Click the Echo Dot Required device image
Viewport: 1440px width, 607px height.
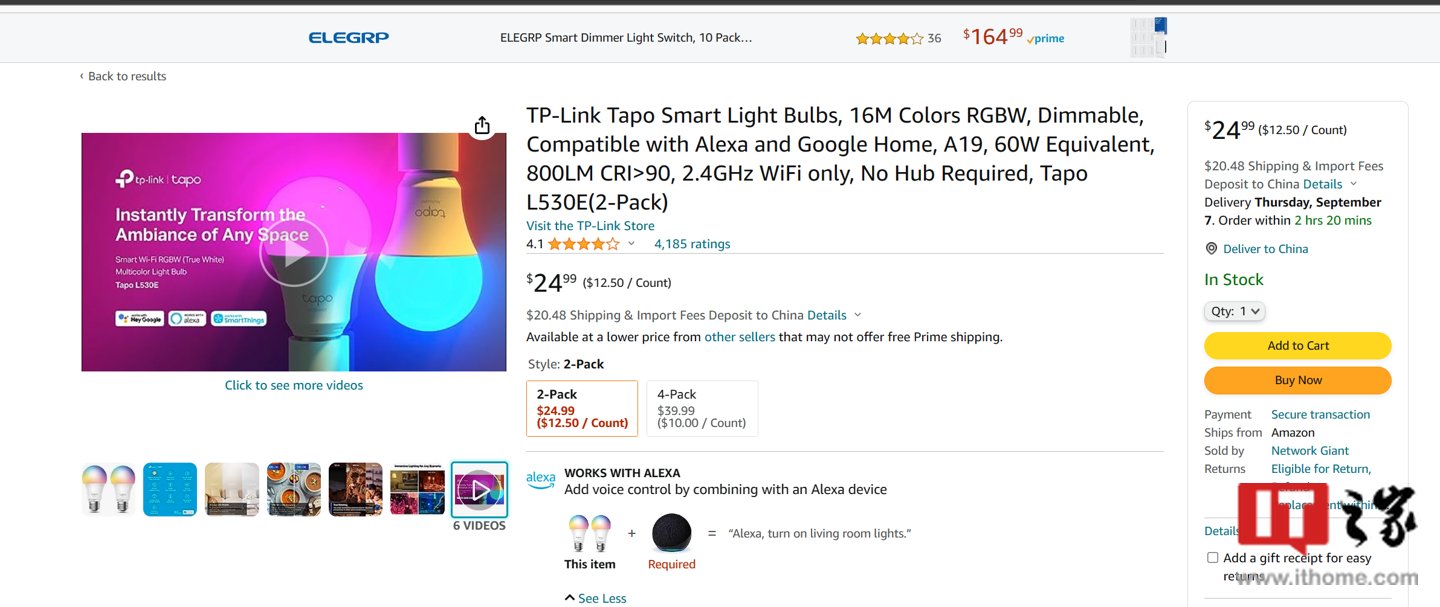point(671,532)
